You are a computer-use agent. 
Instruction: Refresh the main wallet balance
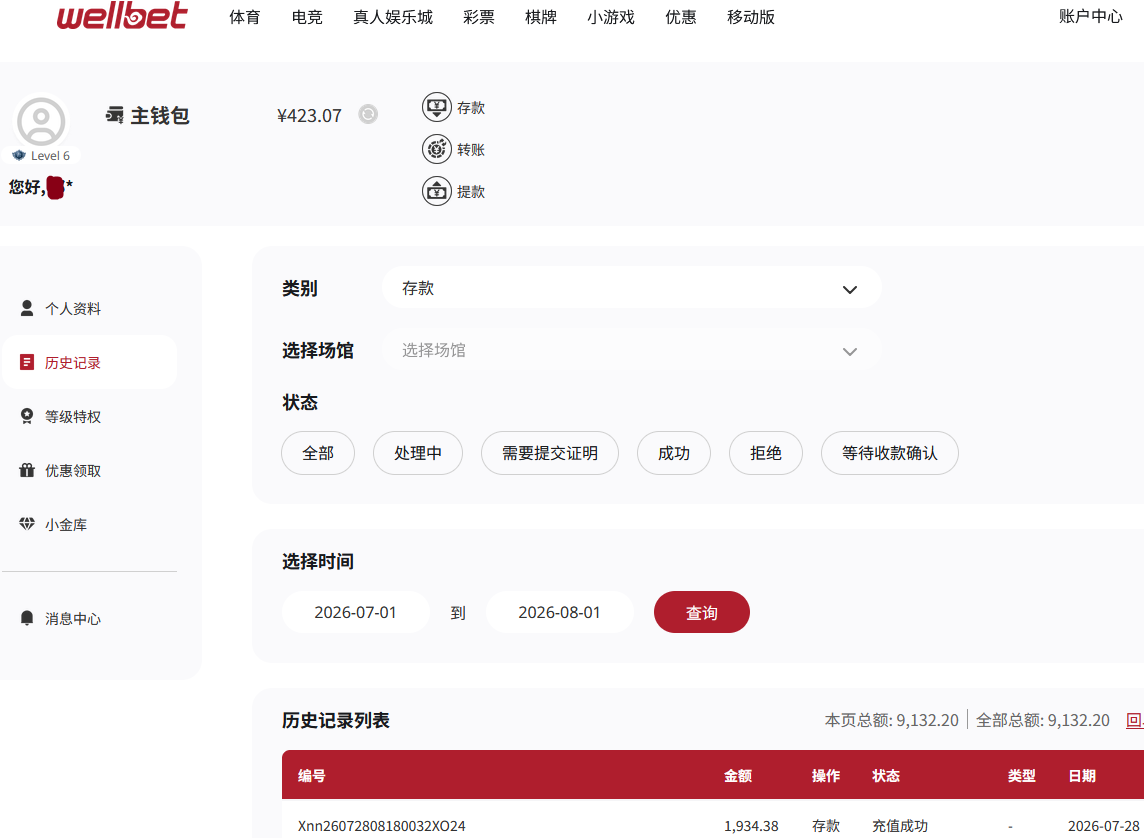pyautogui.click(x=368, y=115)
